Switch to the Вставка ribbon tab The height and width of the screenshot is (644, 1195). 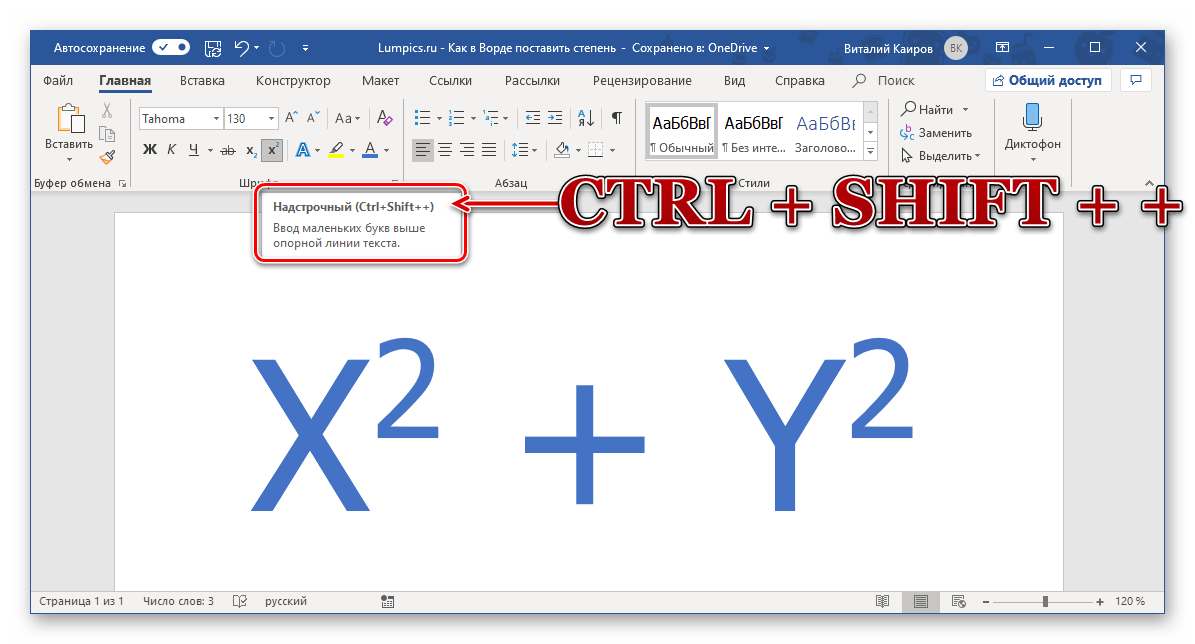(202, 81)
